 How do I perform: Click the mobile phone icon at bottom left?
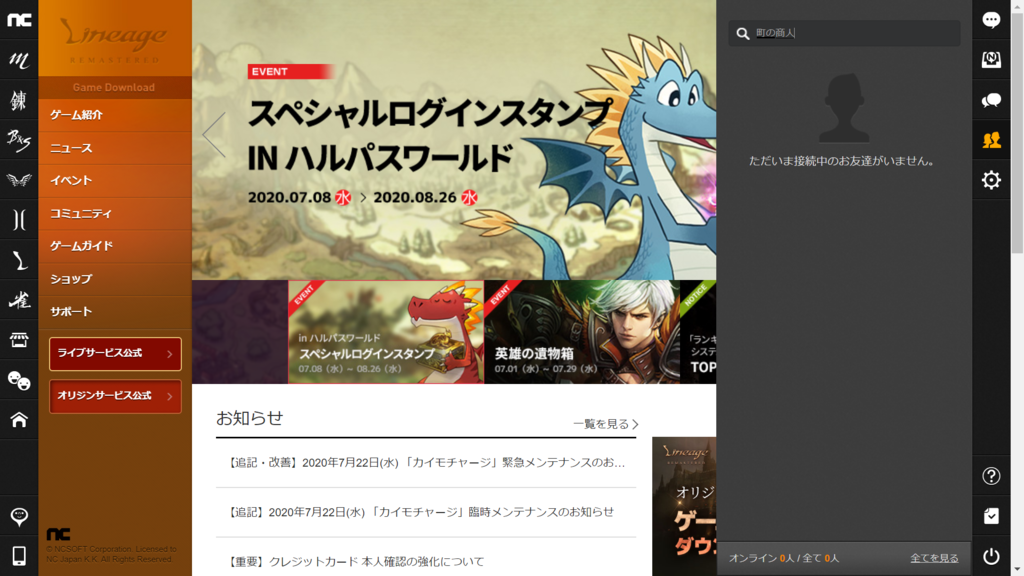click(19, 556)
